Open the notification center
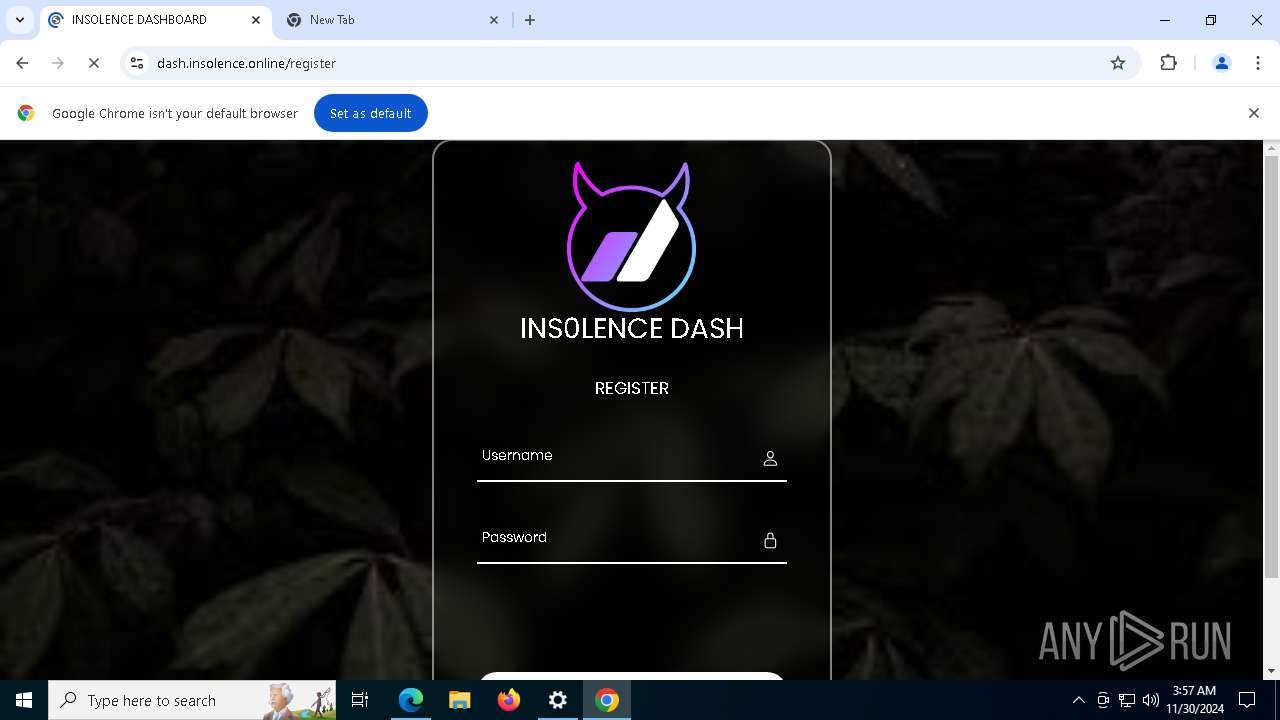This screenshot has height=720, width=1280. [x=1247, y=700]
